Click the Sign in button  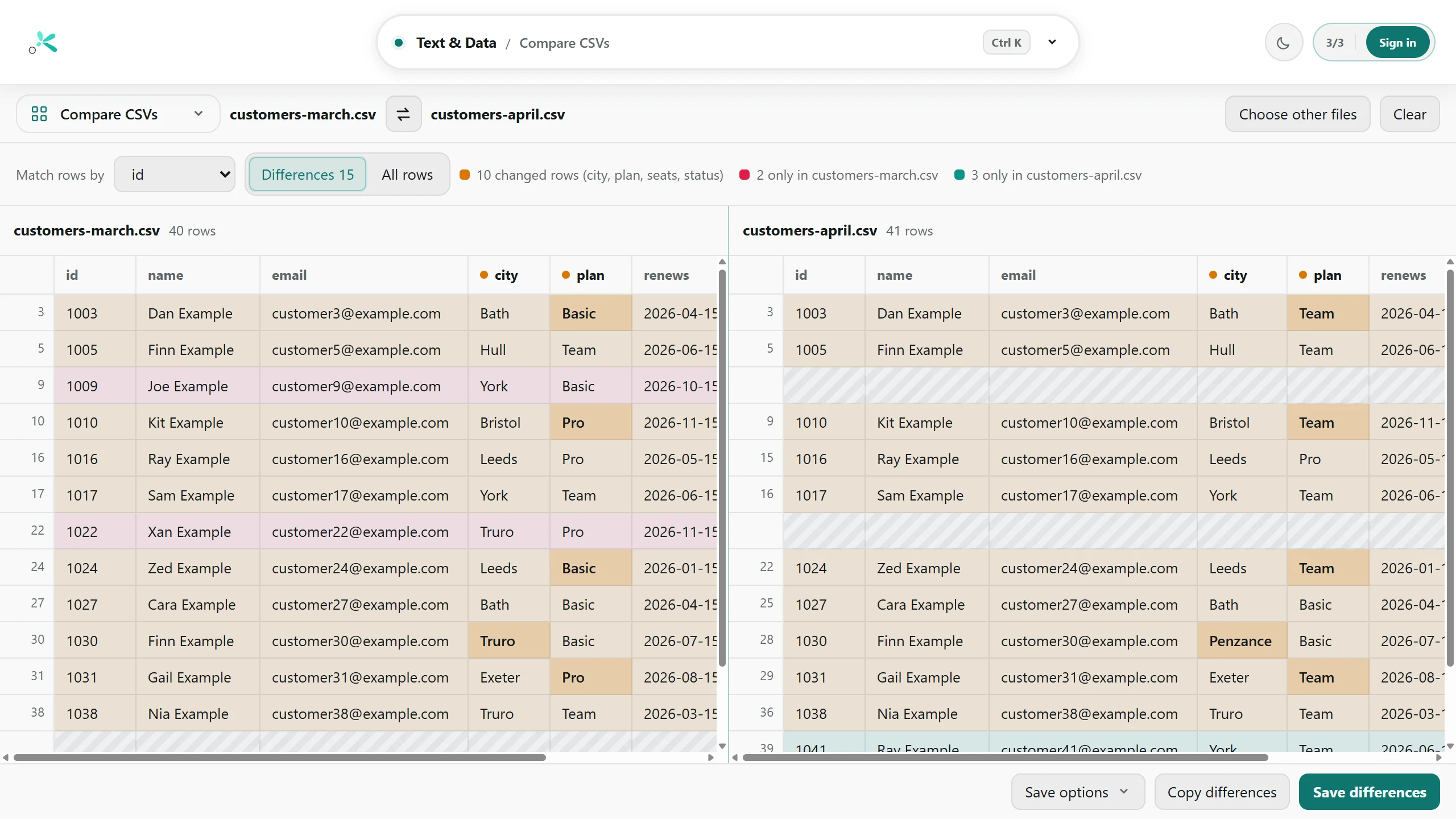pyautogui.click(x=1397, y=43)
